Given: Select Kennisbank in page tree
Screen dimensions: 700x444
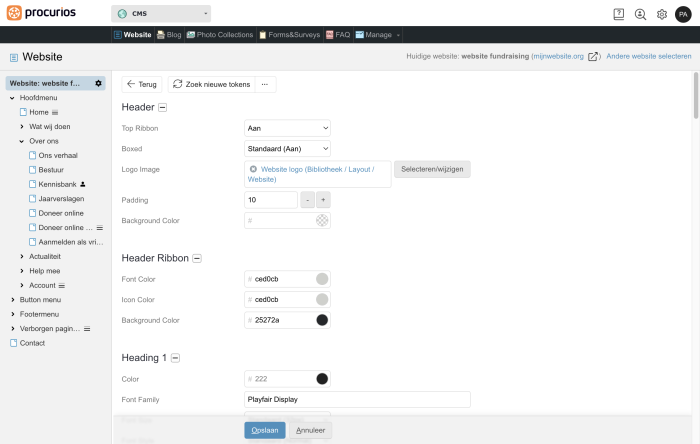Looking at the screenshot, I should pyautogui.click(x=57, y=184).
